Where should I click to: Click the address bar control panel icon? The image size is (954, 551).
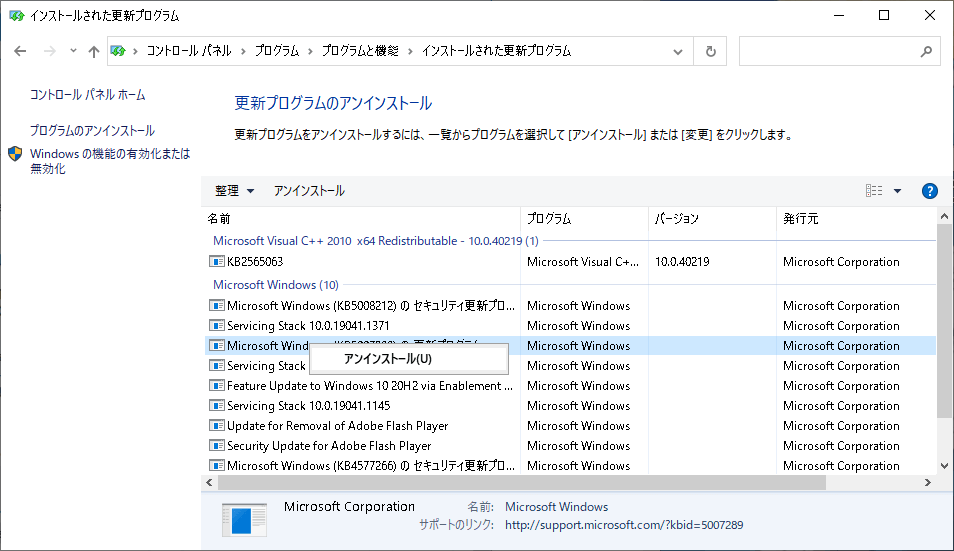pyautogui.click(x=118, y=51)
